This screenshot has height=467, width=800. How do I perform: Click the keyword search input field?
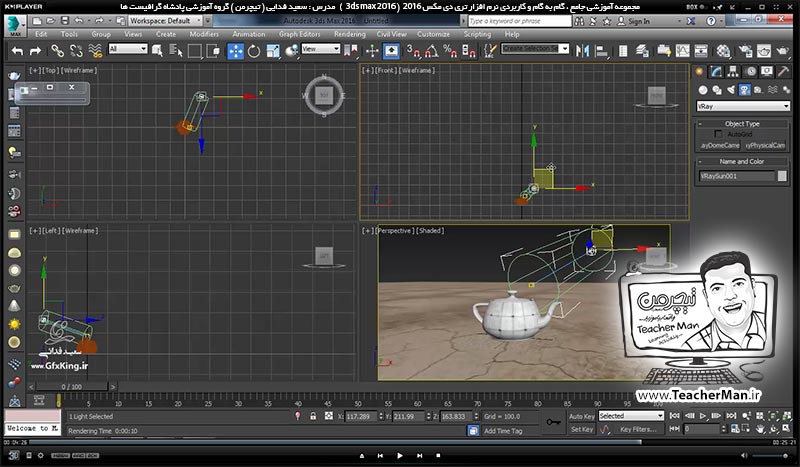click(x=519, y=21)
